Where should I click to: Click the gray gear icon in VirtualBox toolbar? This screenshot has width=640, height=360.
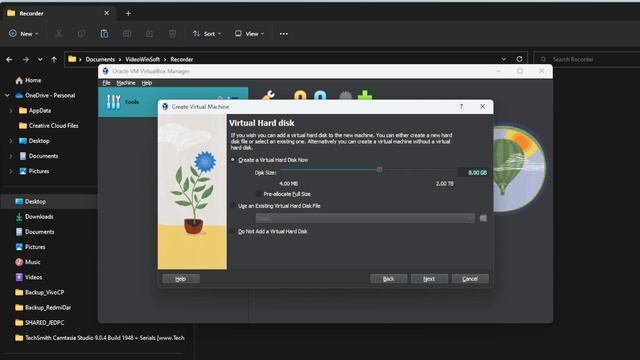point(346,96)
